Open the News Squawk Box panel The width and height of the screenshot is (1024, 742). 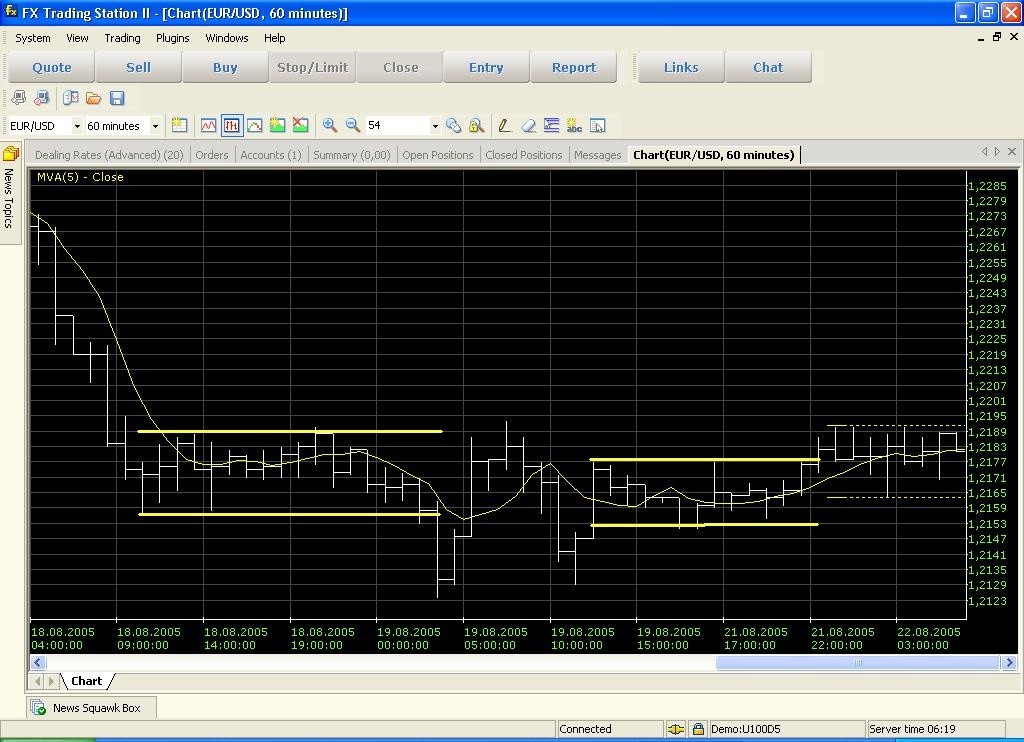pyautogui.click(x=96, y=708)
